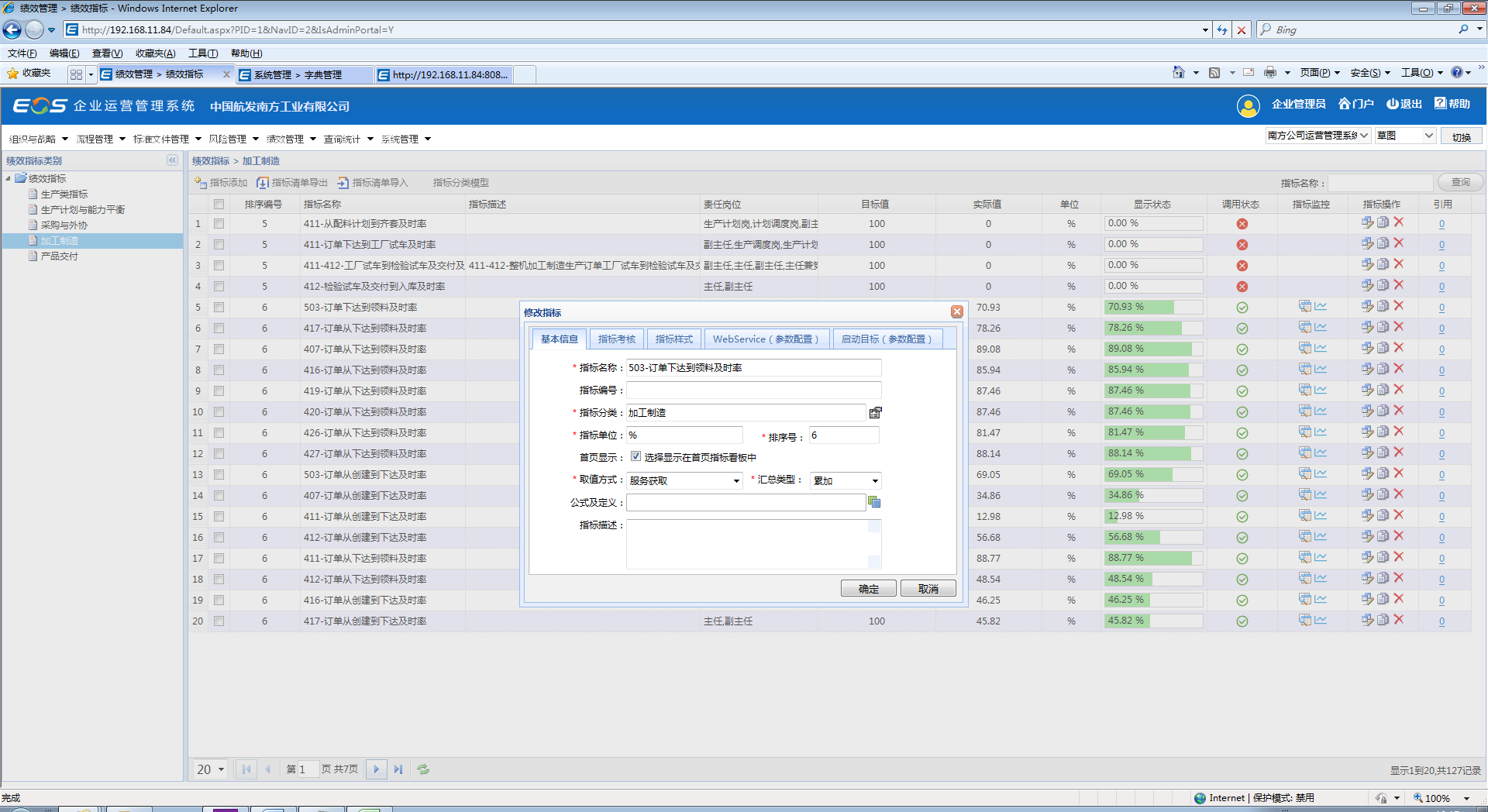The width and height of the screenshot is (1488, 812).
Task: Click IE home icon in command bar
Action: click(x=1179, y=72)
